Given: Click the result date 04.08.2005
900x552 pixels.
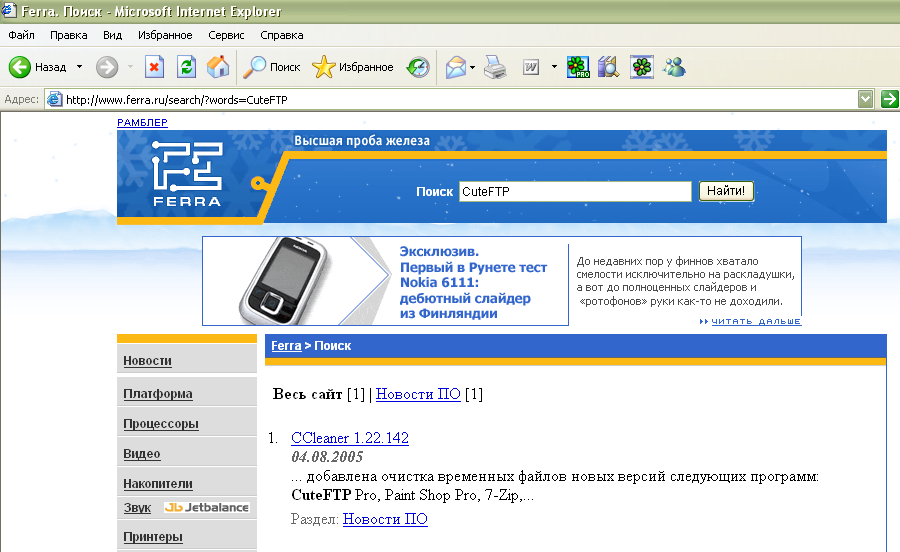Looking at the screenshot, I should click(x=327, y=457).
